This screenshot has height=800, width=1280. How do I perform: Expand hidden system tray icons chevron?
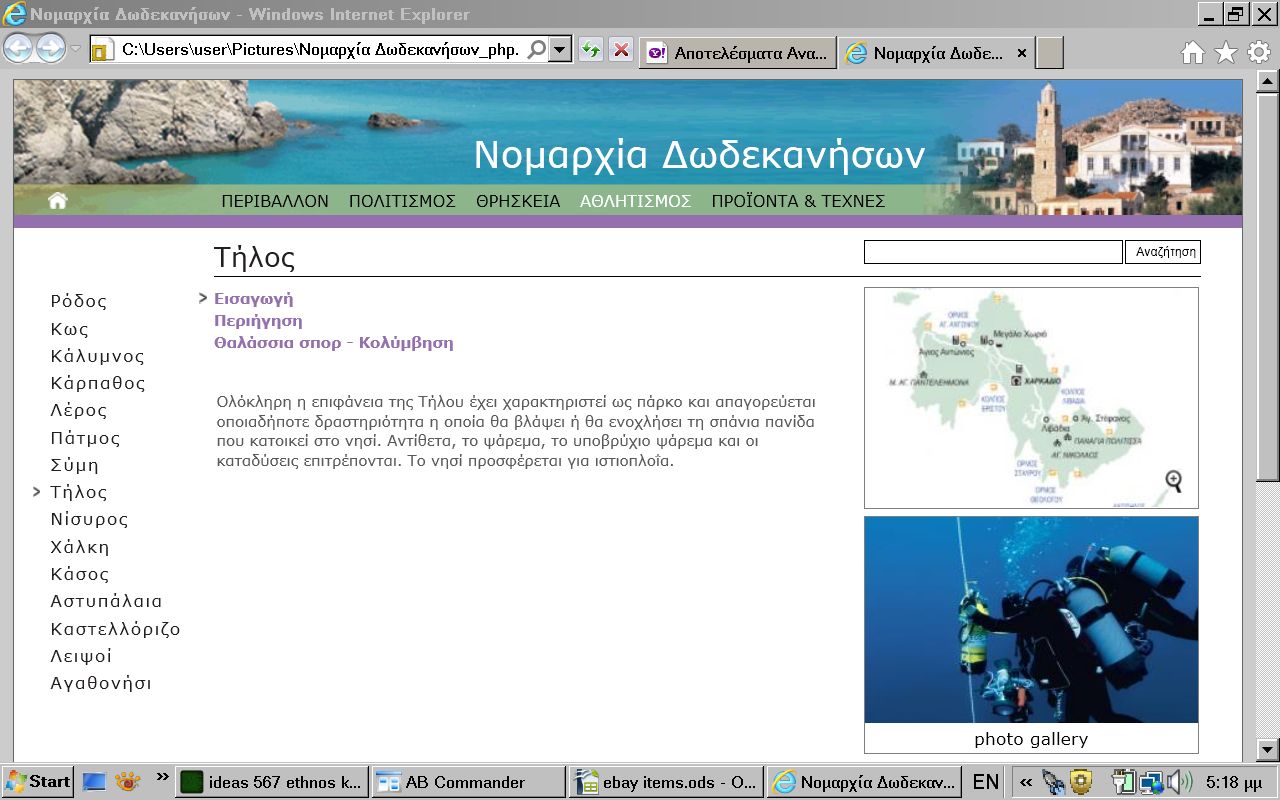(x=1025, y=782)
